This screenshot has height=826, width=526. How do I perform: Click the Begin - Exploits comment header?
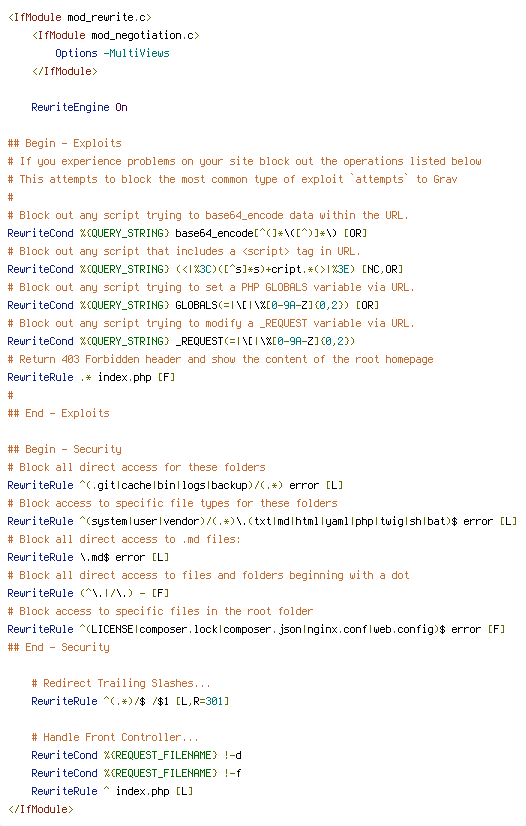coord(64,143)
